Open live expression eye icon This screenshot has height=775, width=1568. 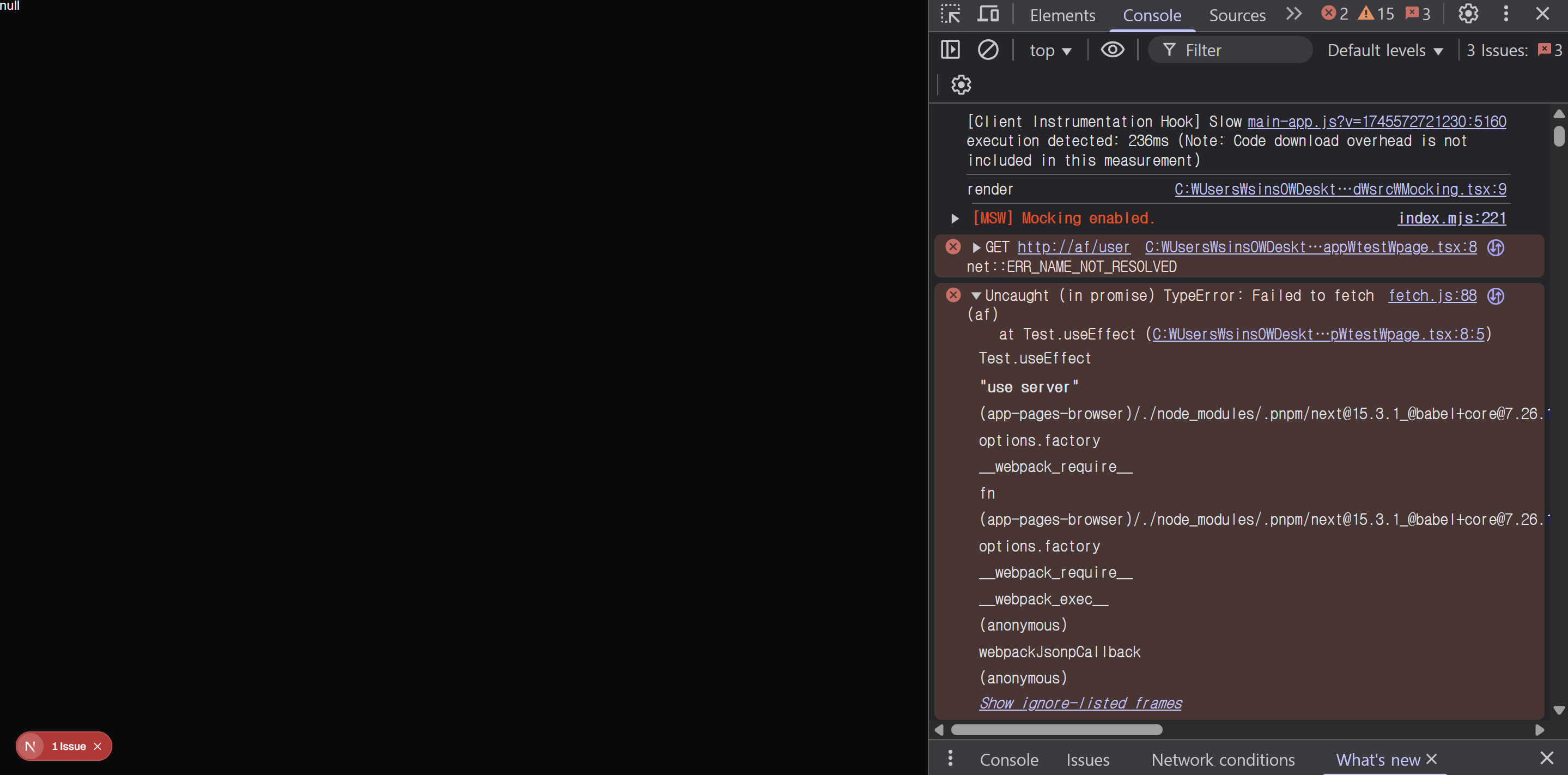click(x=1112, y=50)
